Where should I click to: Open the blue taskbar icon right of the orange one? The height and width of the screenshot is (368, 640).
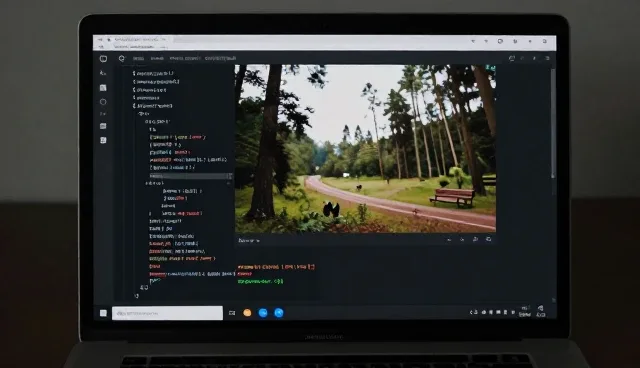[263, 313]
